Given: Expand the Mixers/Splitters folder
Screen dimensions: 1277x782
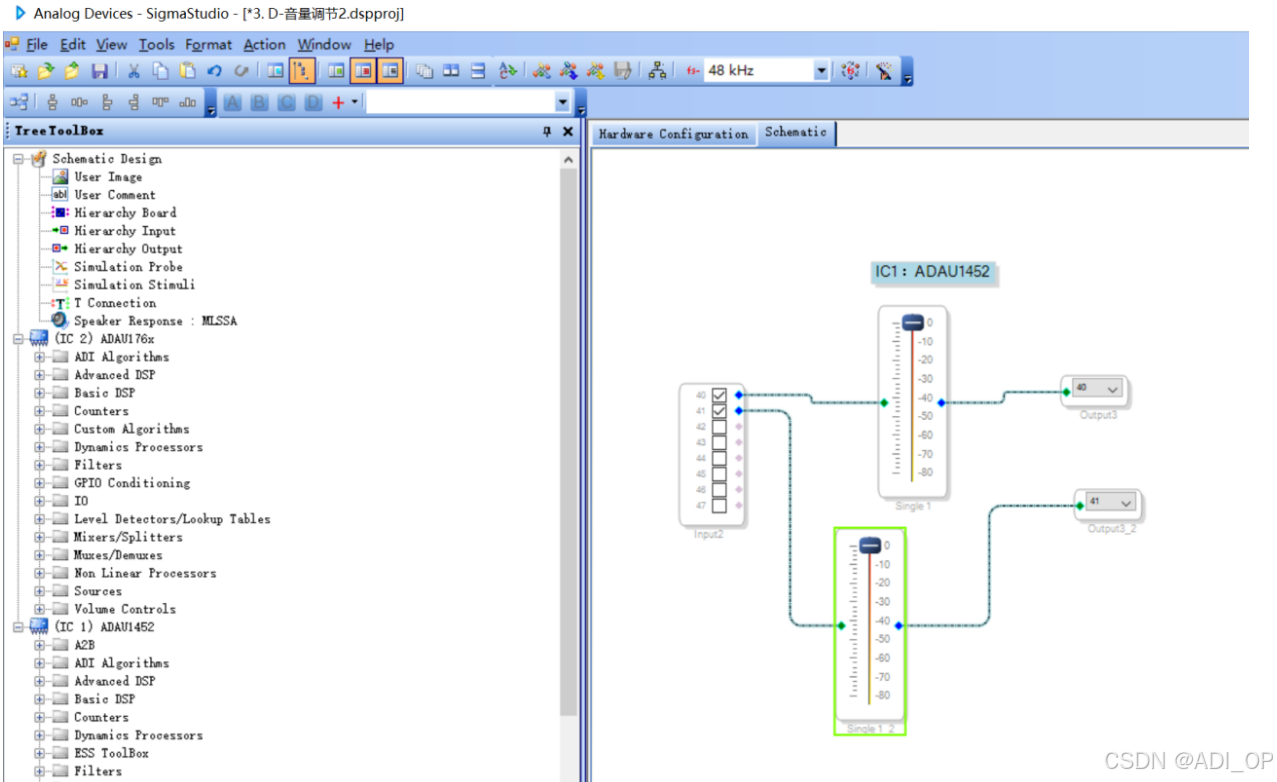Looking at the screenshot, I should [40, 537].
